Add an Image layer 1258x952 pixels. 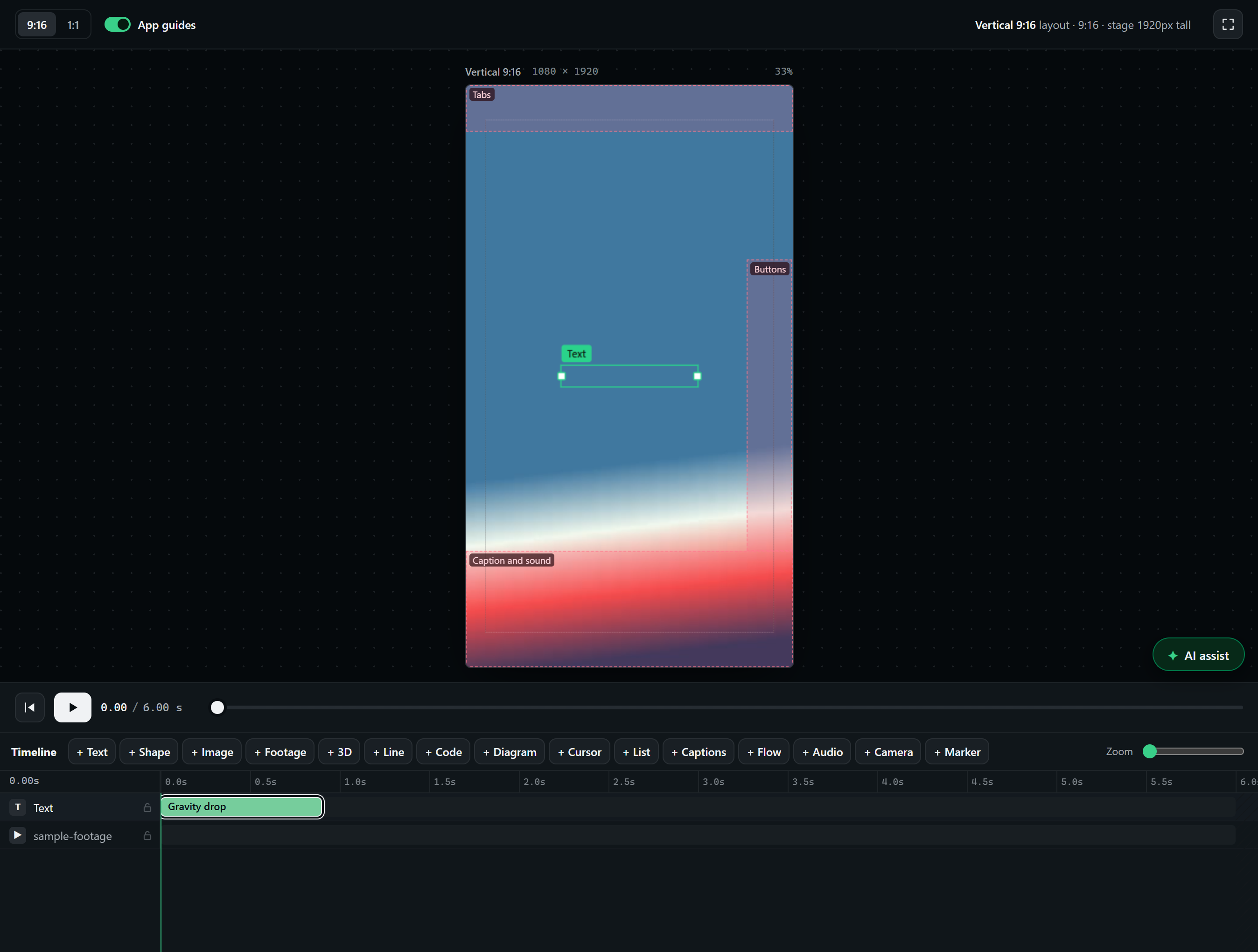tap(212, 752)
